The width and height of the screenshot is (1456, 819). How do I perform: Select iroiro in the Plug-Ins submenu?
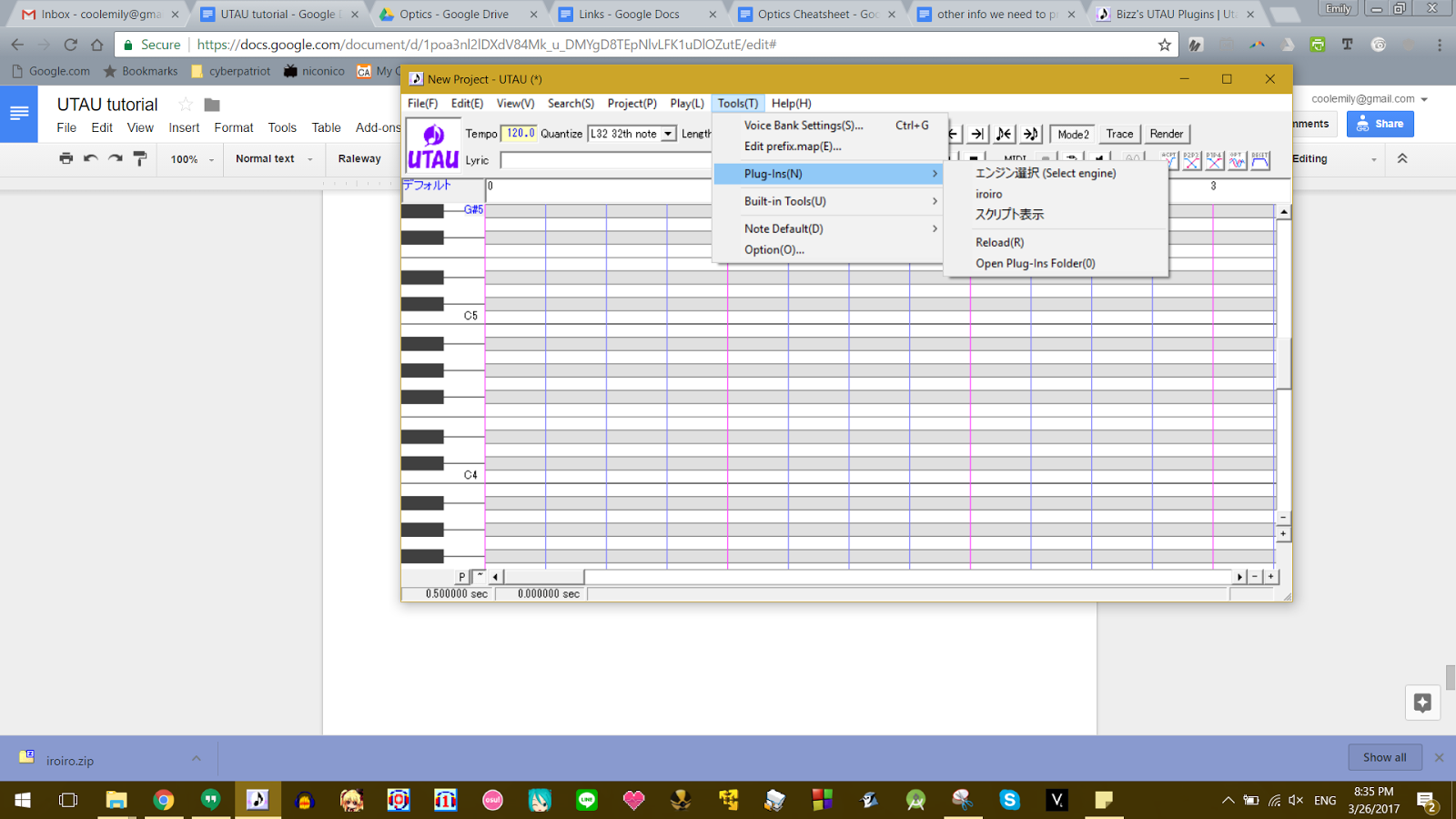pyautogui.click(x=1056, y=194)
